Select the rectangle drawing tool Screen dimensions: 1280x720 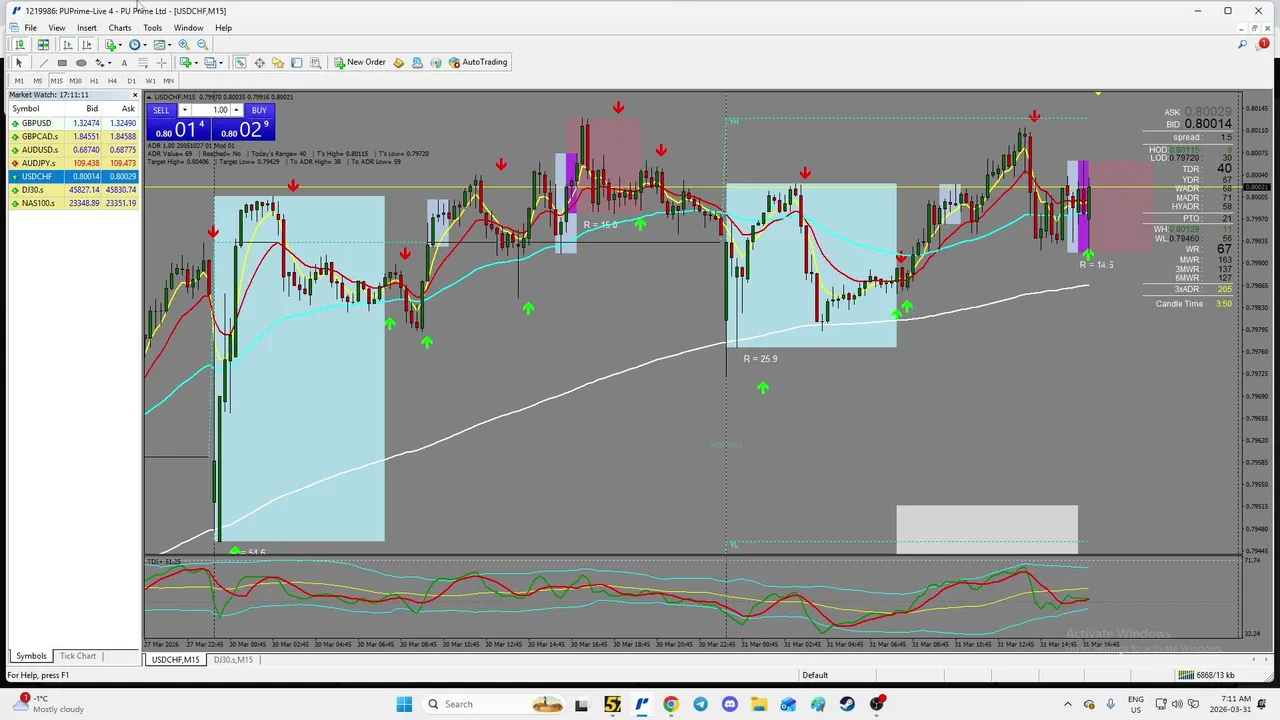(62, 63)
